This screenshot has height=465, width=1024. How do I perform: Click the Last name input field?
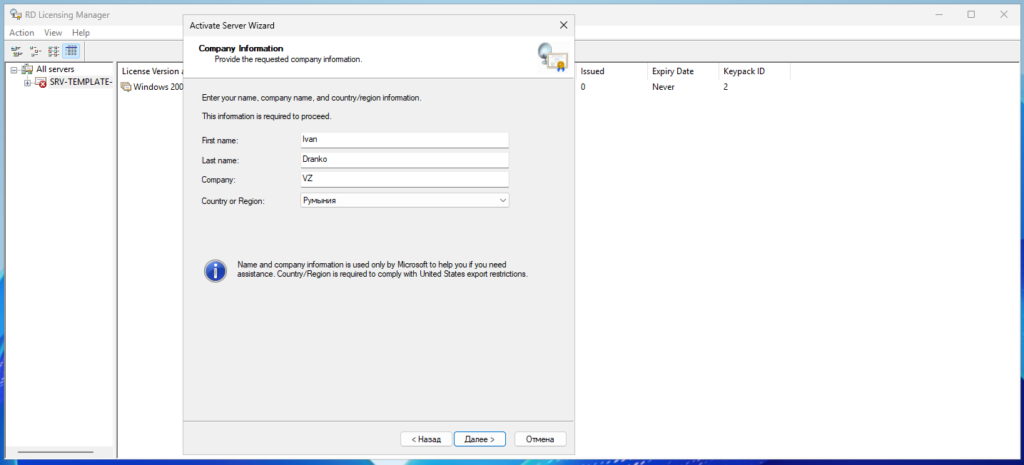point(404,159)
